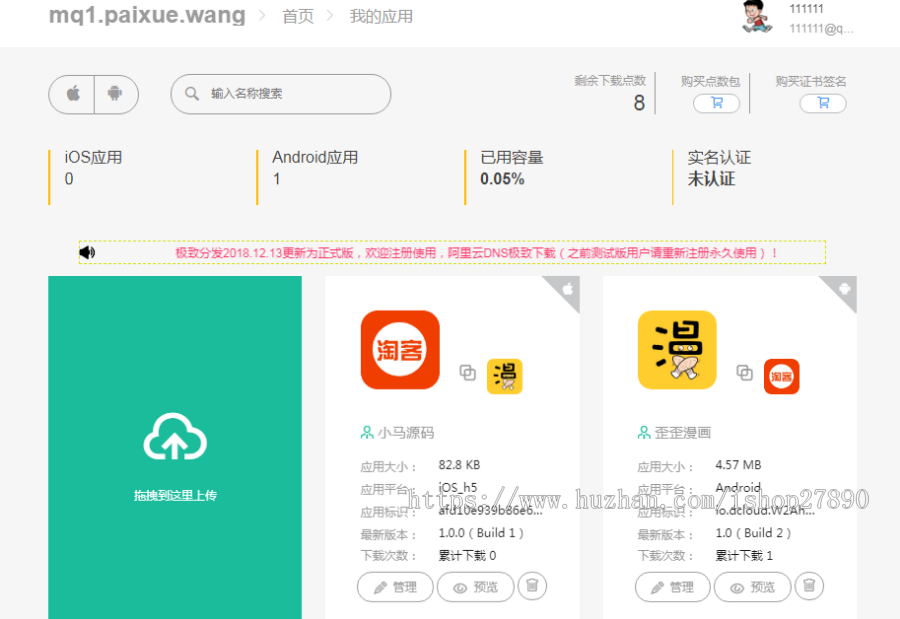Click the copy icon next to 小马源码 app icon
Viewport: 900px width, 619px height.
pyautogui.click(x=466, y=374)
